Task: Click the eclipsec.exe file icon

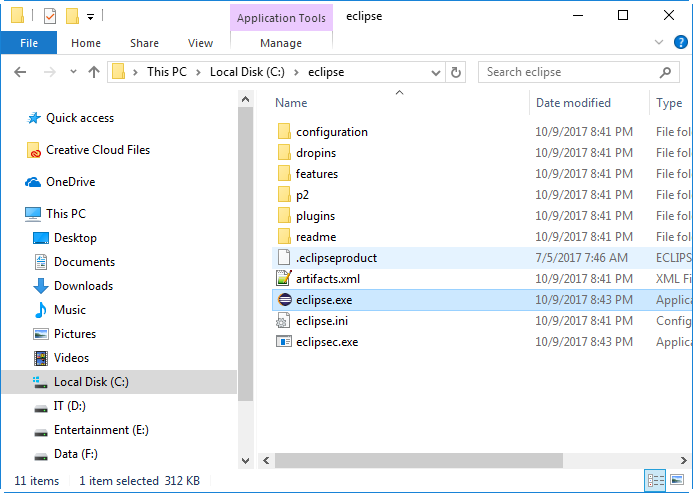Action: click(x=284, y=342)
